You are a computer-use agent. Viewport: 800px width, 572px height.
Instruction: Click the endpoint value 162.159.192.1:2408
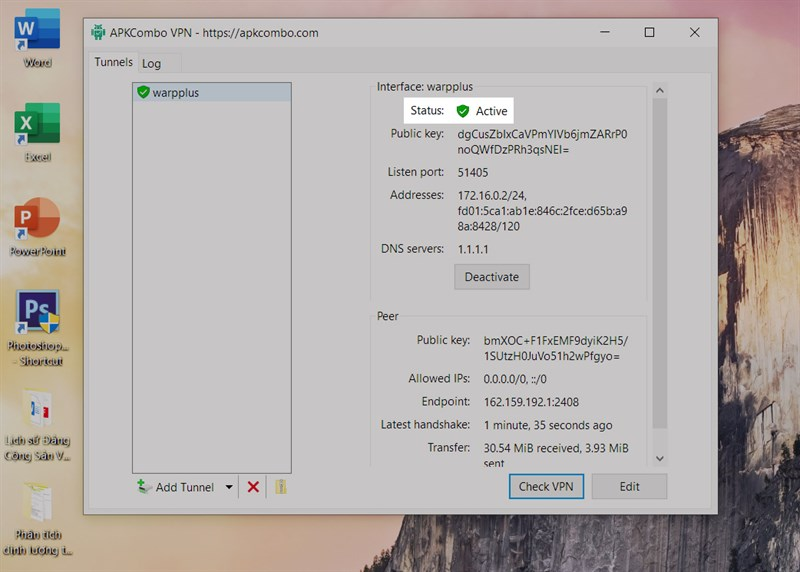[531, 402]
